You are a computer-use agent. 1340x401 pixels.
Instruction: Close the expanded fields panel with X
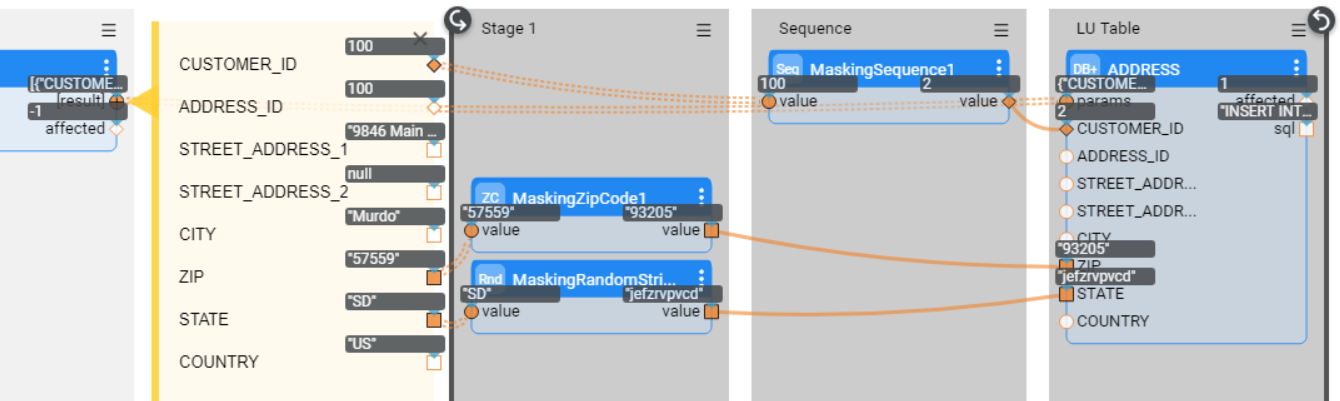point(420,39)
